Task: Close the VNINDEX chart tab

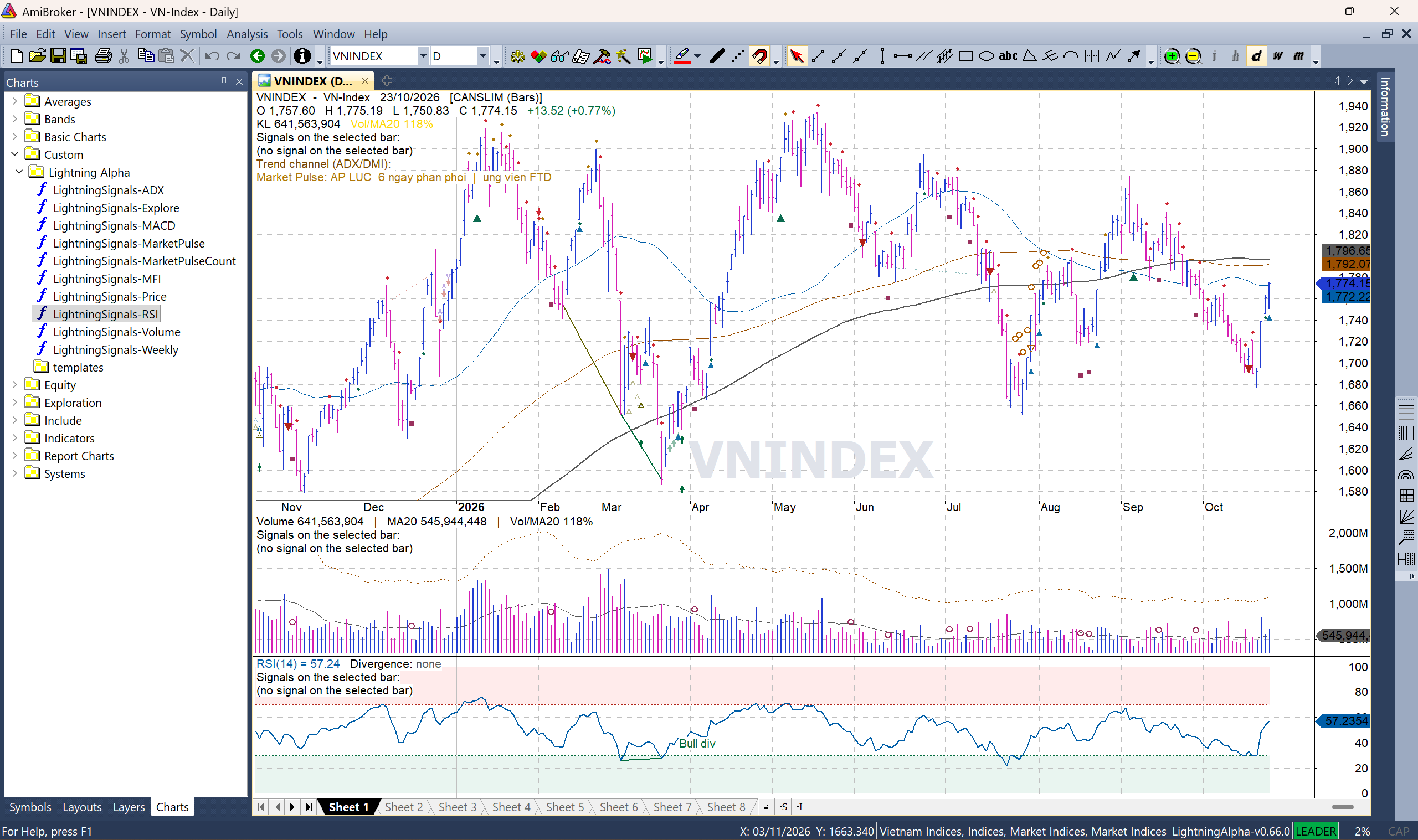Action: point(365,81)
